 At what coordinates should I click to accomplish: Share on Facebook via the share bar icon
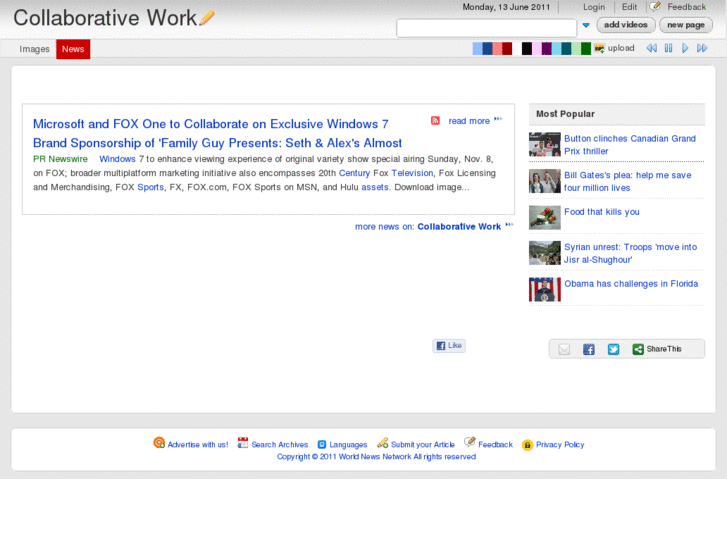click(588, 349)
